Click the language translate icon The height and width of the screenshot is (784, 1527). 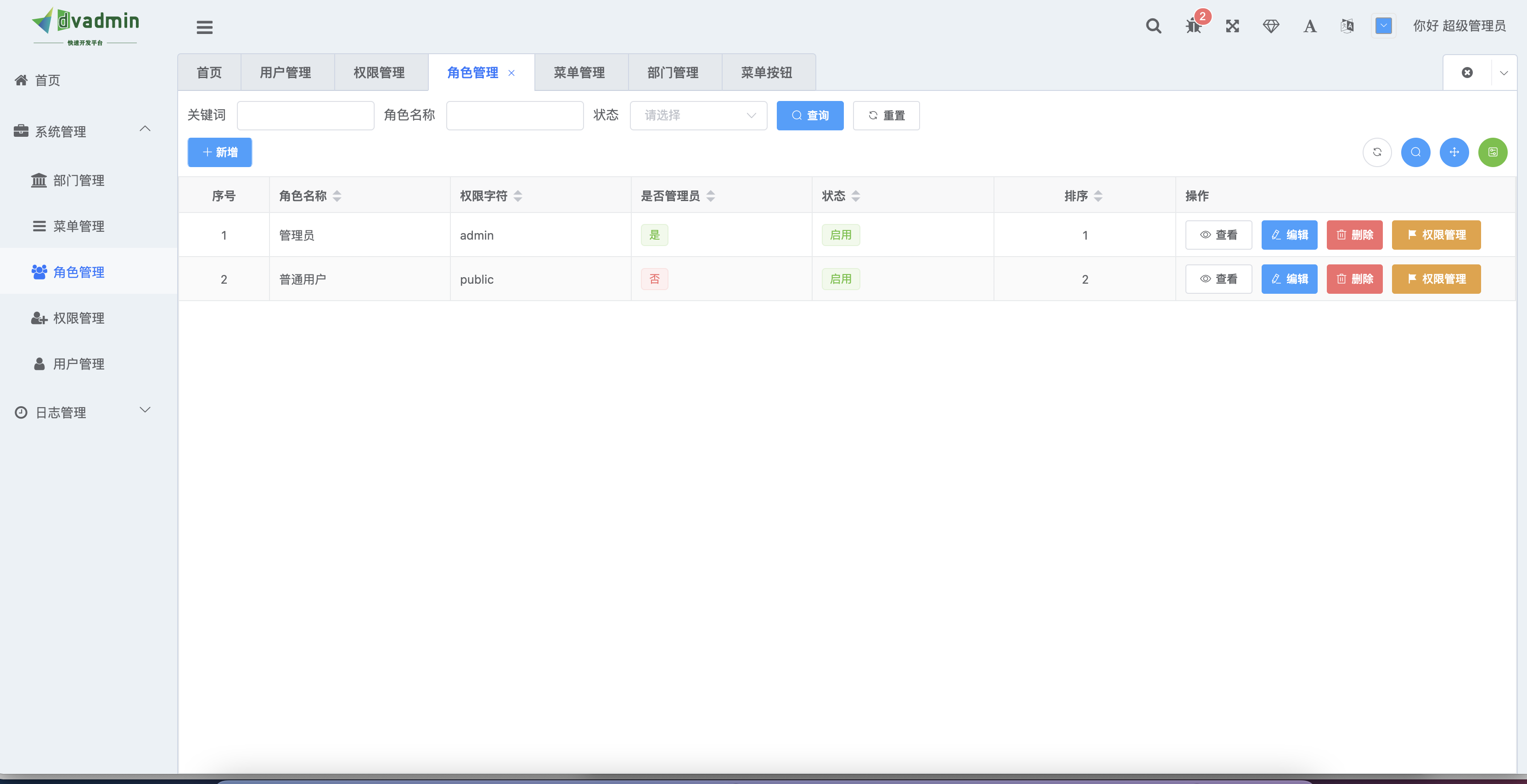(x=1347, y=26)
